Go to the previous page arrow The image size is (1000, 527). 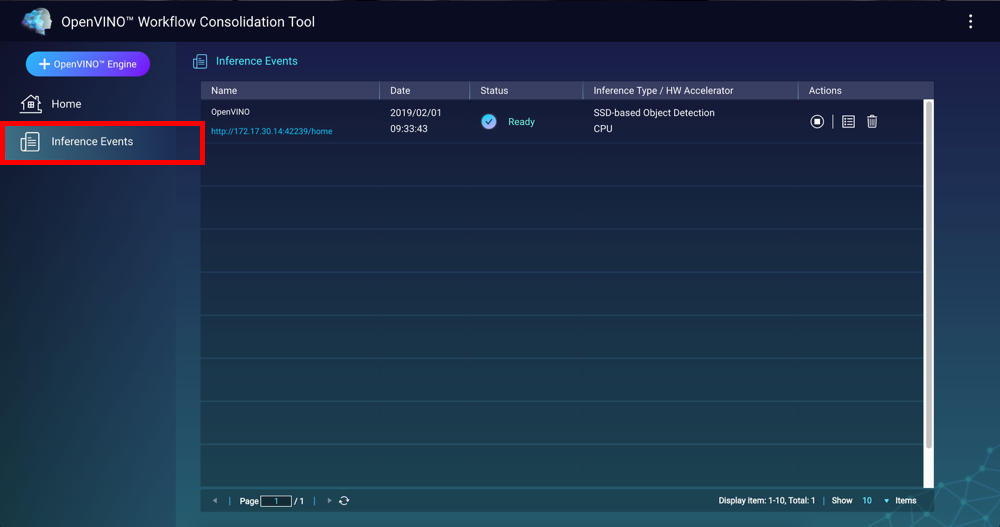(215, 501)
